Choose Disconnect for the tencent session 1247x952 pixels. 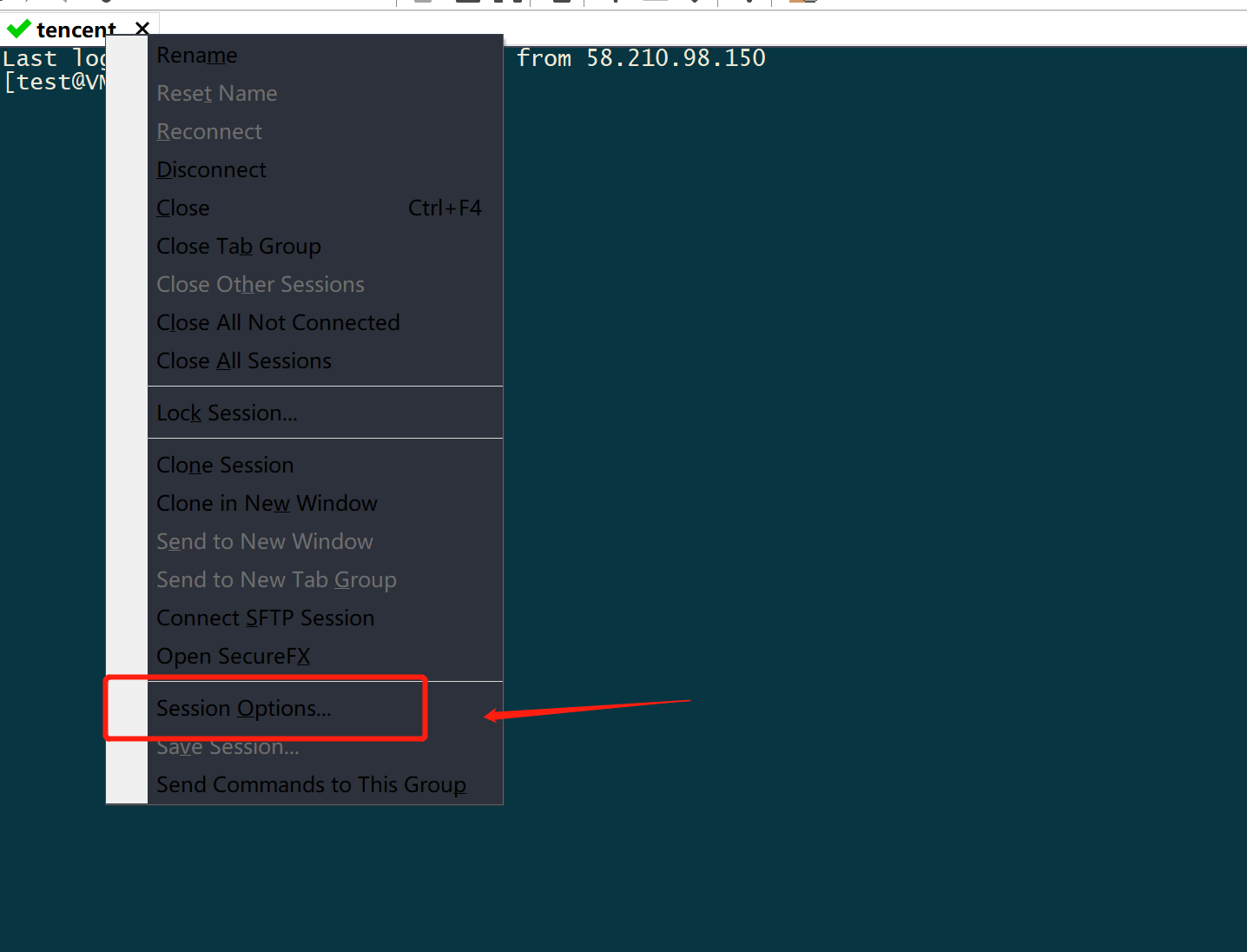coord(211,169)
